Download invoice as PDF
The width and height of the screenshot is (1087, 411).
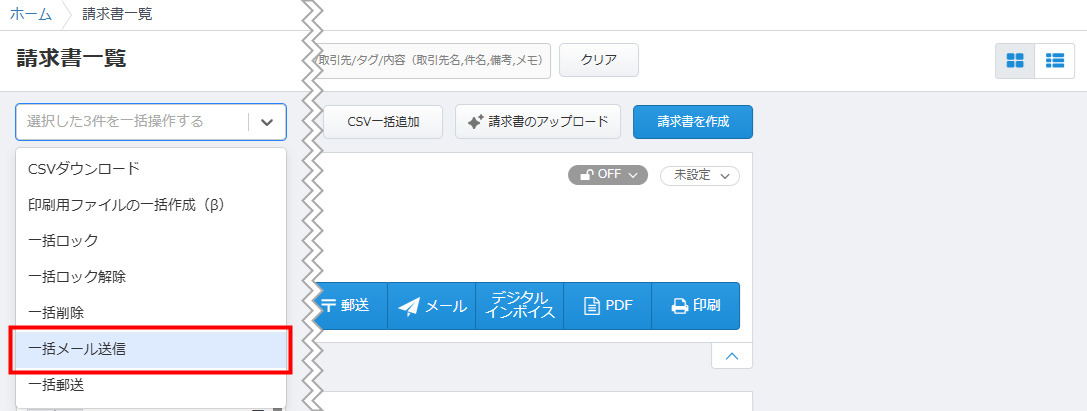click(x=607, y=306)
